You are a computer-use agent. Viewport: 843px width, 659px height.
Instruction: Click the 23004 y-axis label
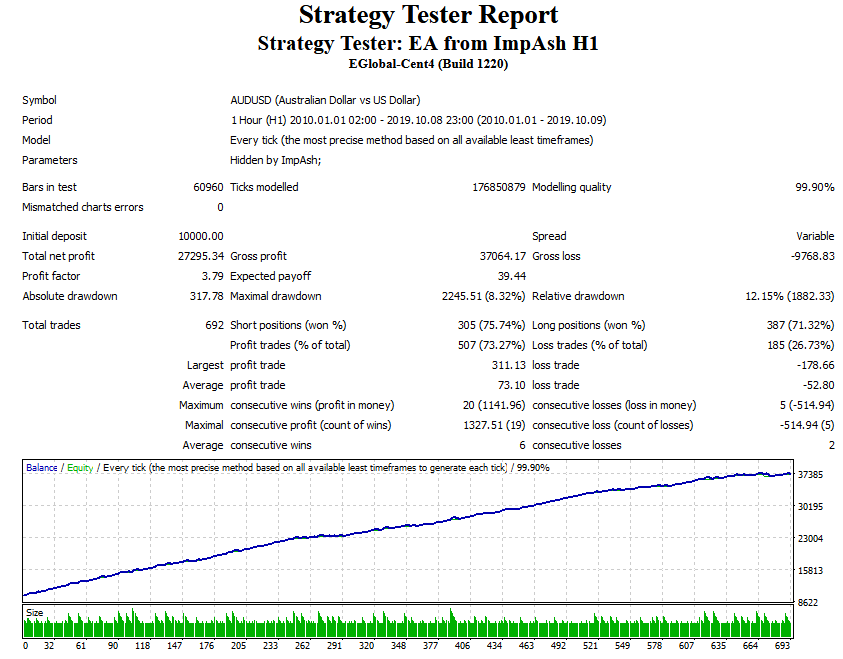pos(810,539)
